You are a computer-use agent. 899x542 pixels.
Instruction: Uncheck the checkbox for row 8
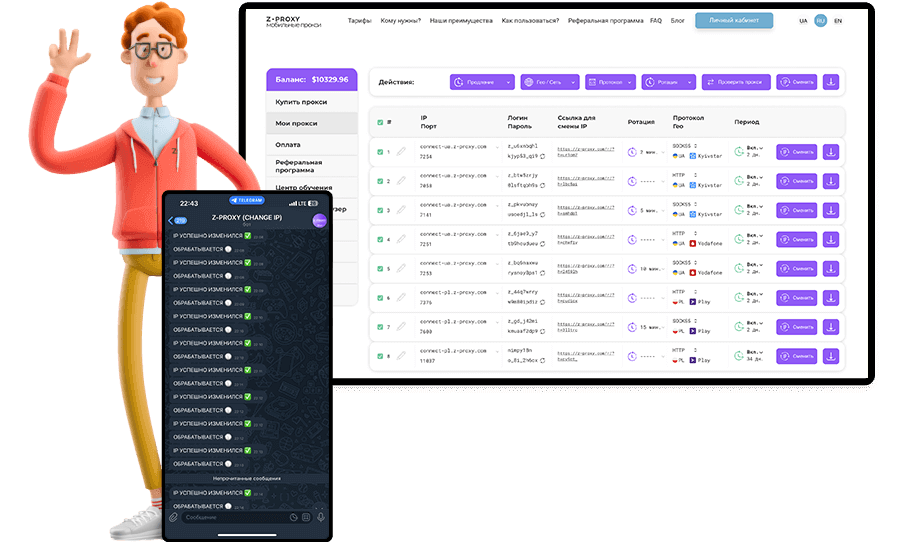tap(380, 356)
